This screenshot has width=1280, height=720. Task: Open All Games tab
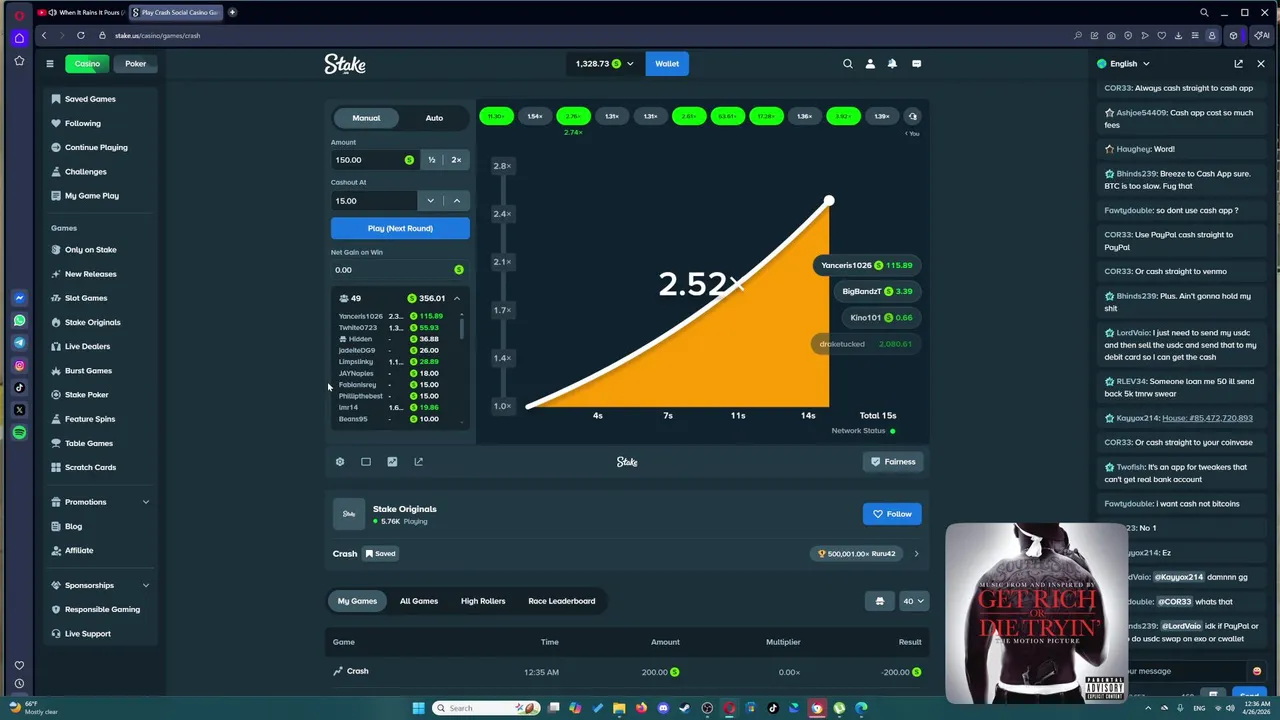419,601
